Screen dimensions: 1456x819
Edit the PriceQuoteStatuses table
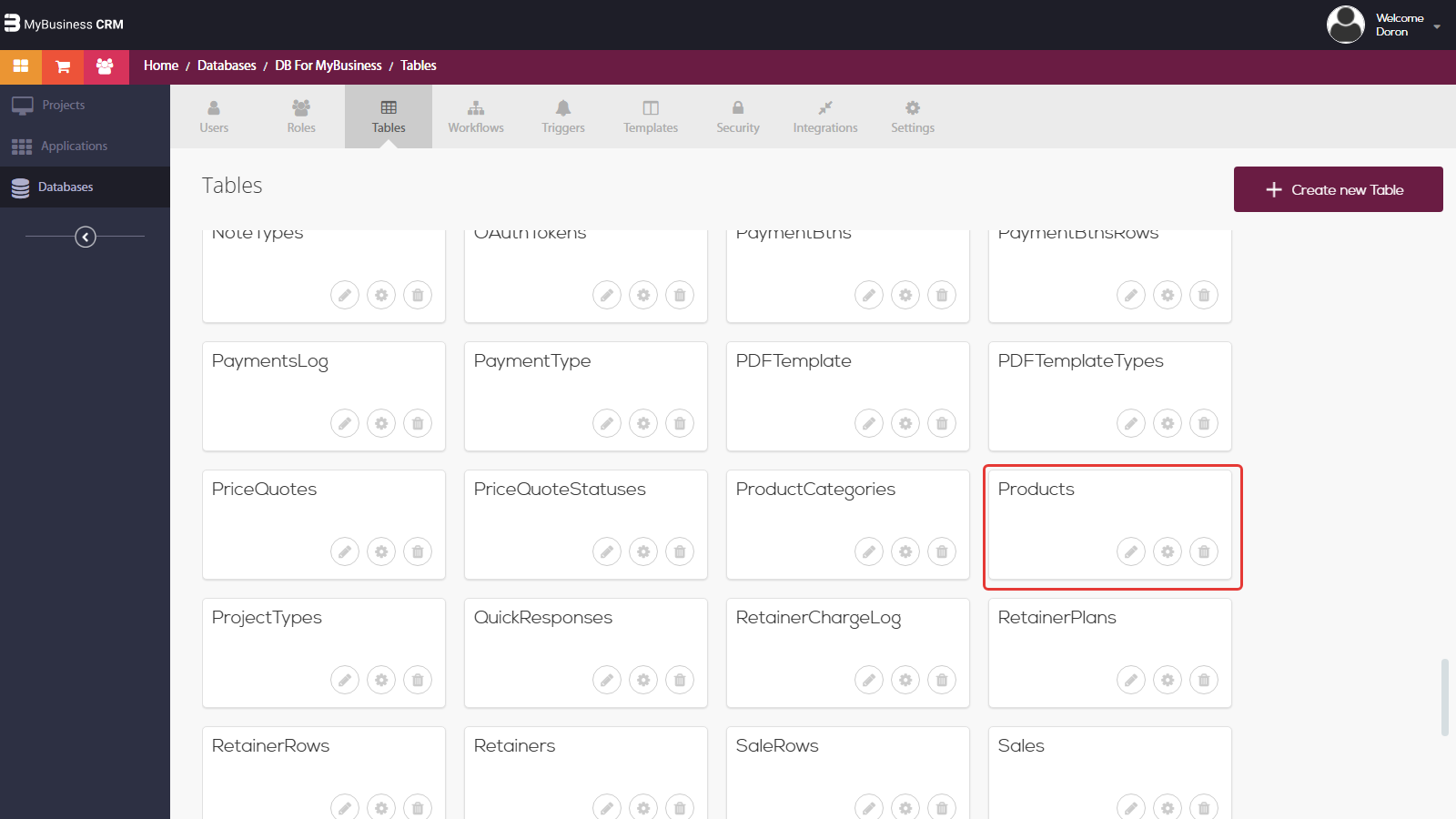coord(607,551)
